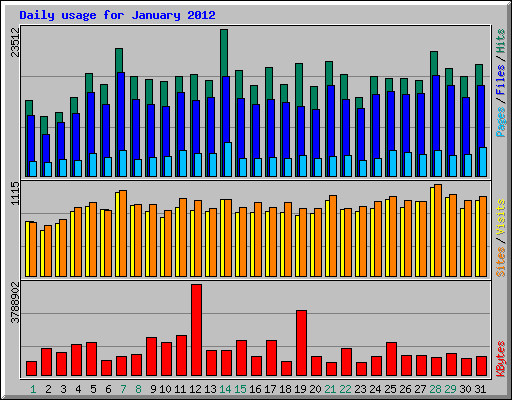Viewport: 512px width, 400px height.
Task: Click the day 26 label on x-axis
Action: coord(405,389)
